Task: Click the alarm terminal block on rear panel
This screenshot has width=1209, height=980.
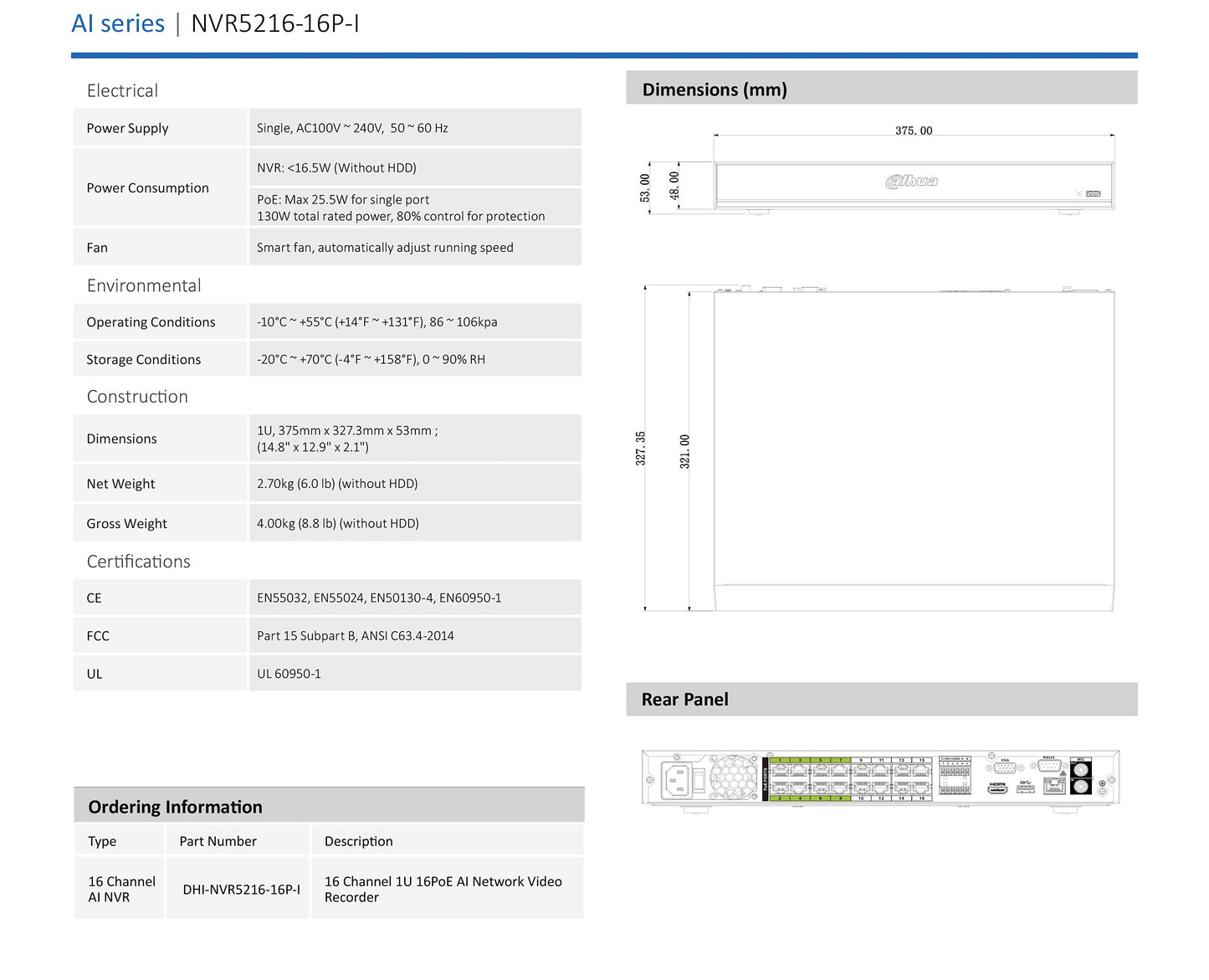Action: (955, 776)
